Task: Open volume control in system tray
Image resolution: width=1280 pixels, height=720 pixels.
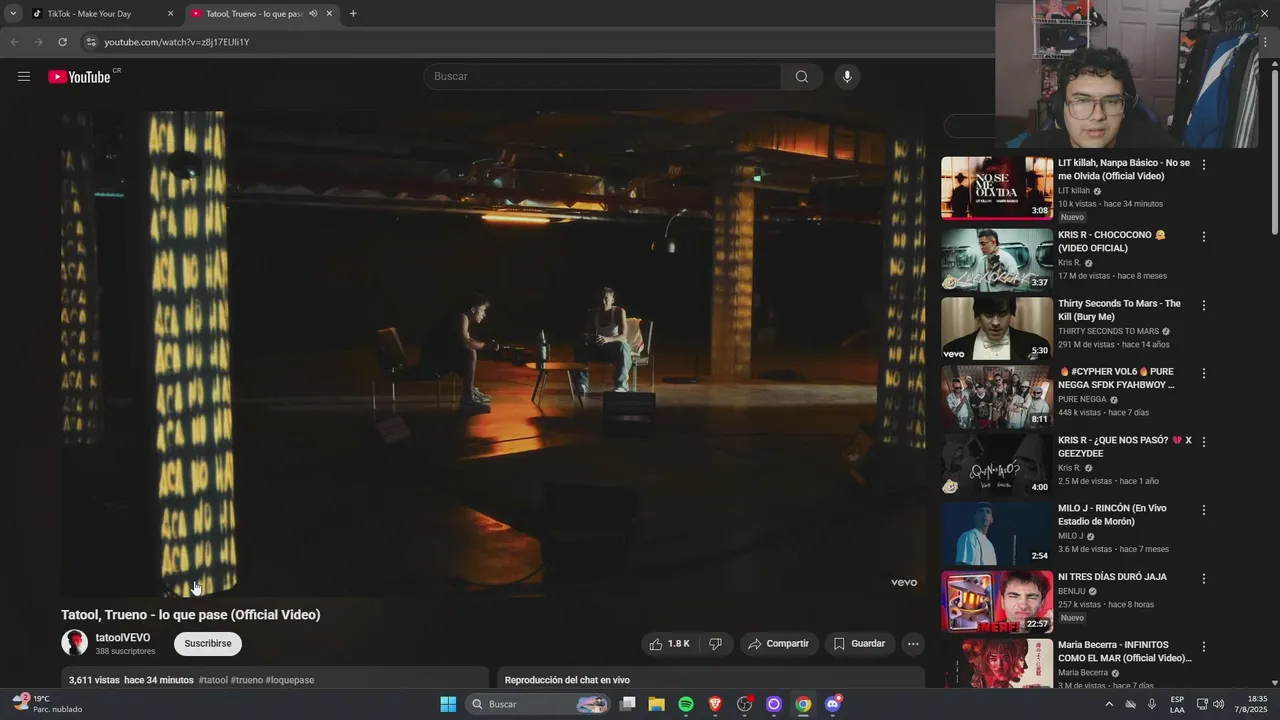Action: point(1219,704)
